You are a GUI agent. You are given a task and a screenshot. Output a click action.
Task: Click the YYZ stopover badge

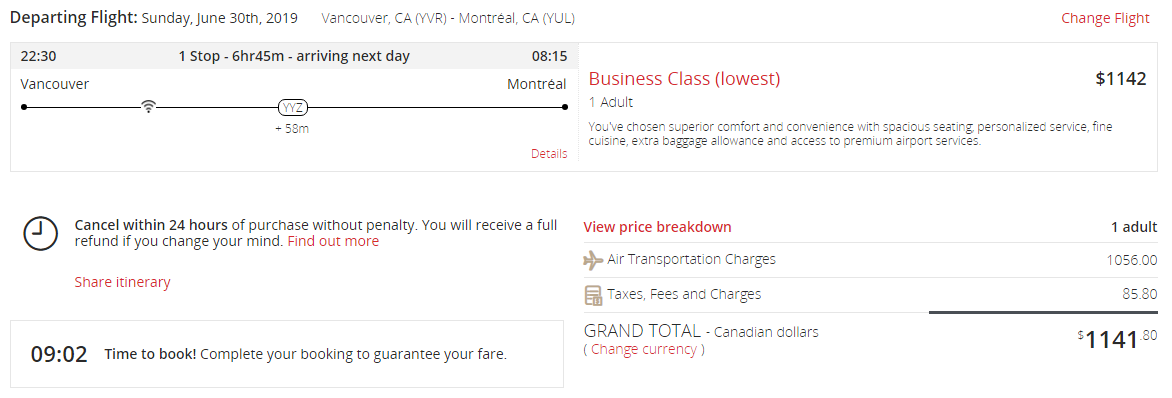tap(292, 107)
